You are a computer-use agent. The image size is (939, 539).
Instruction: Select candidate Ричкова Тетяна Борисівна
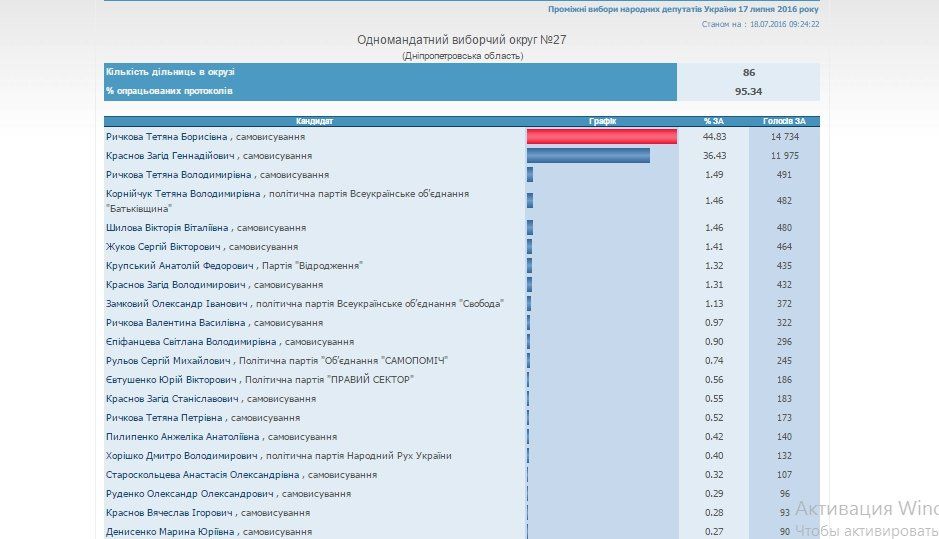[x=168, y=137]
